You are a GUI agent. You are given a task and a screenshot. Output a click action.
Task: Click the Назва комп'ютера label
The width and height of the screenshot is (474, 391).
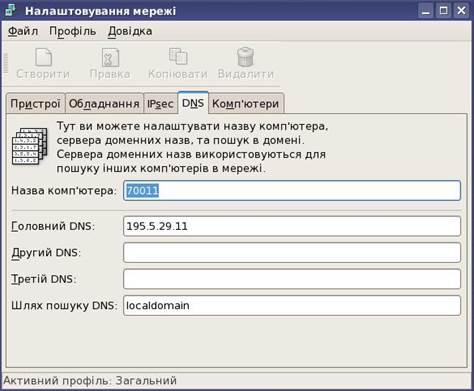[x=64, y=191]
